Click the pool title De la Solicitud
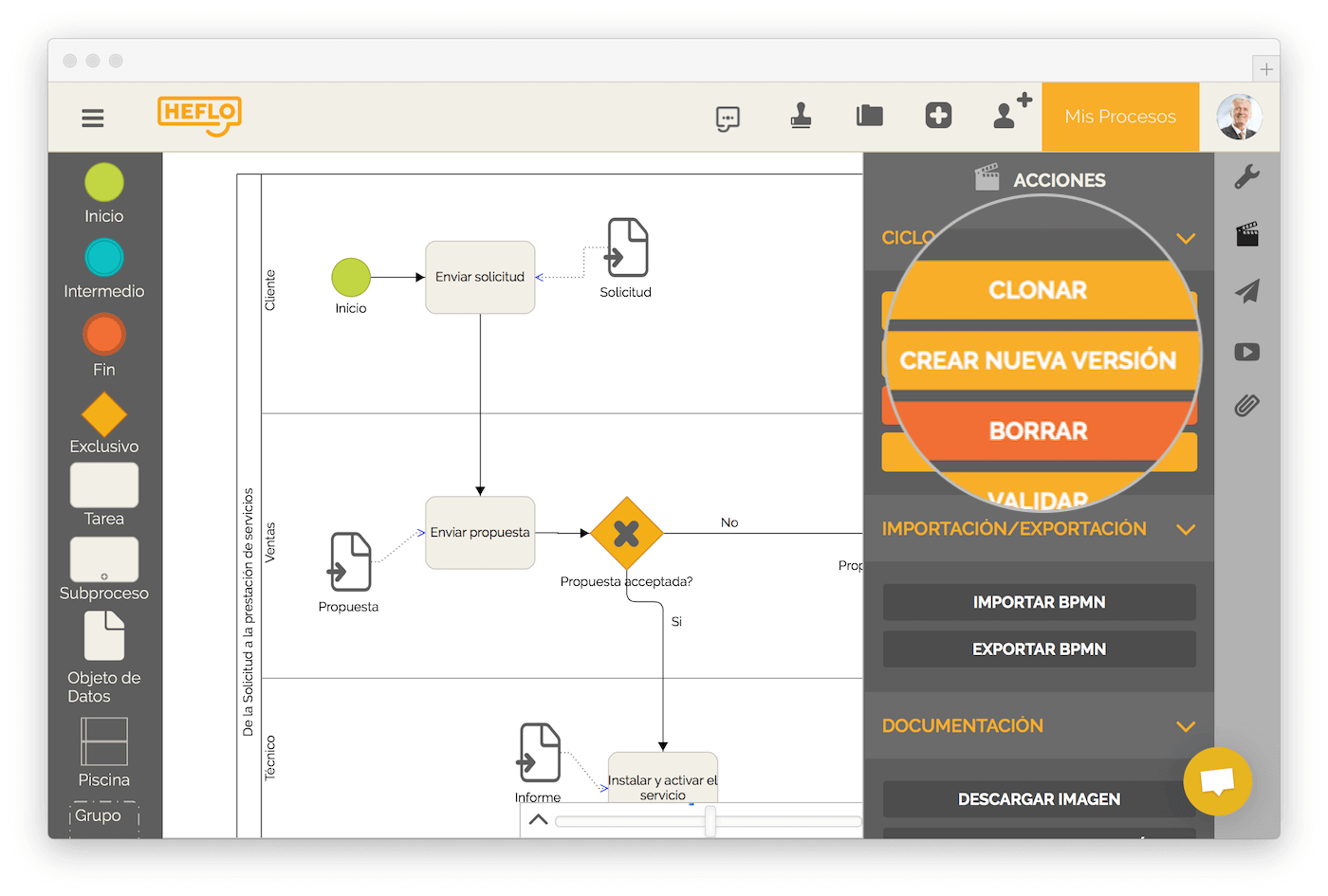 point(249,612)
